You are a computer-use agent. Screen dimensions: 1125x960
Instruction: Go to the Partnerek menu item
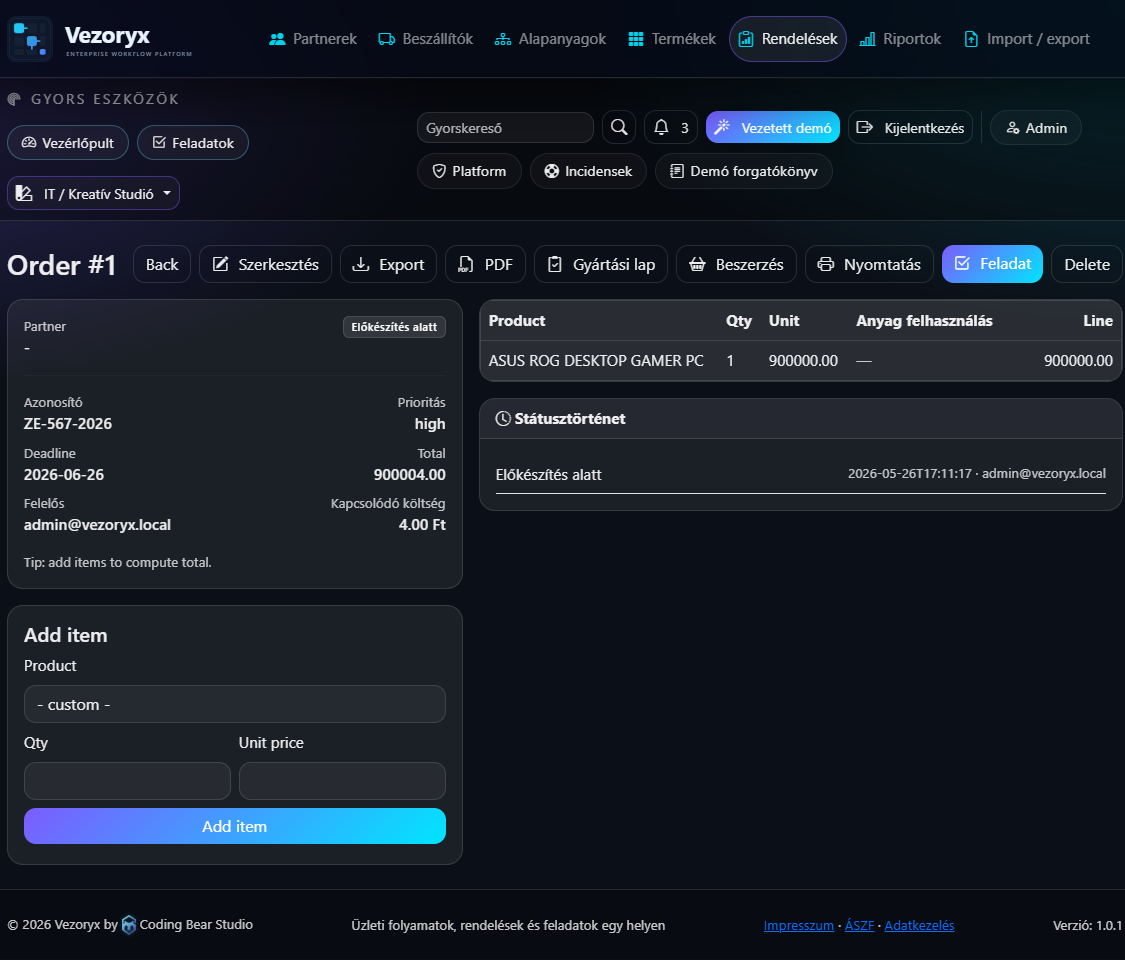point(313,39)
